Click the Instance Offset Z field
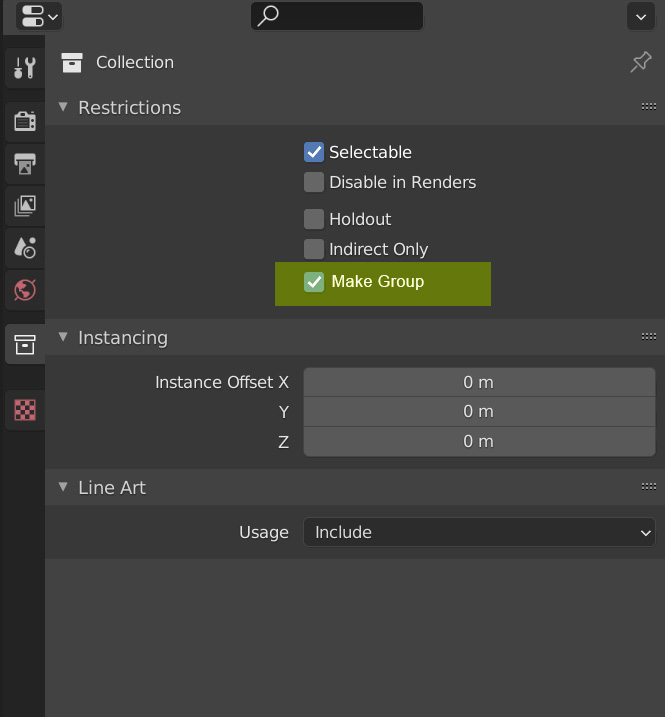665x717 pixels. tap(479, 441)
